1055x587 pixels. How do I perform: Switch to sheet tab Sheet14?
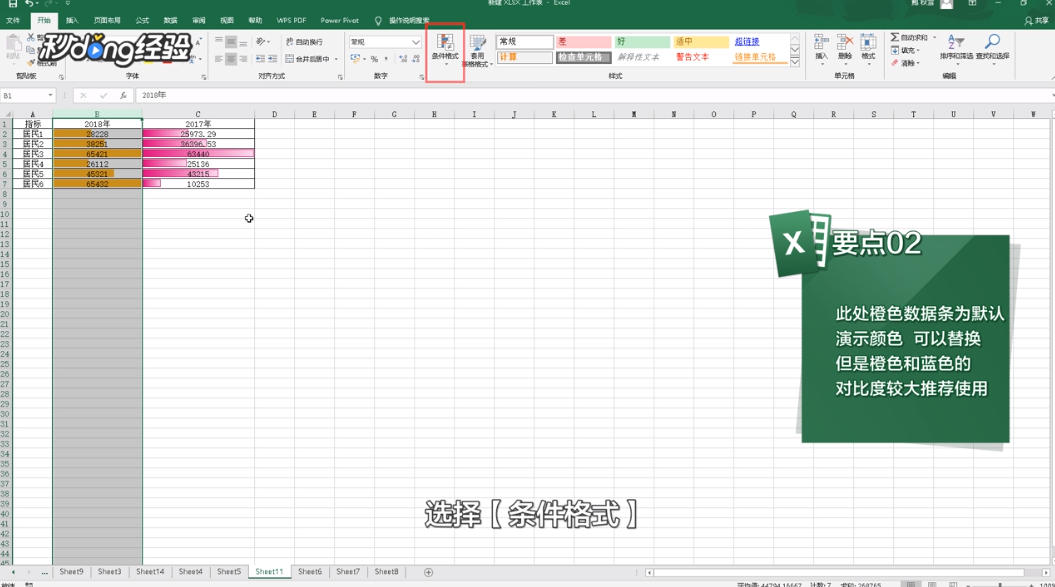click(x=150, y=572)
